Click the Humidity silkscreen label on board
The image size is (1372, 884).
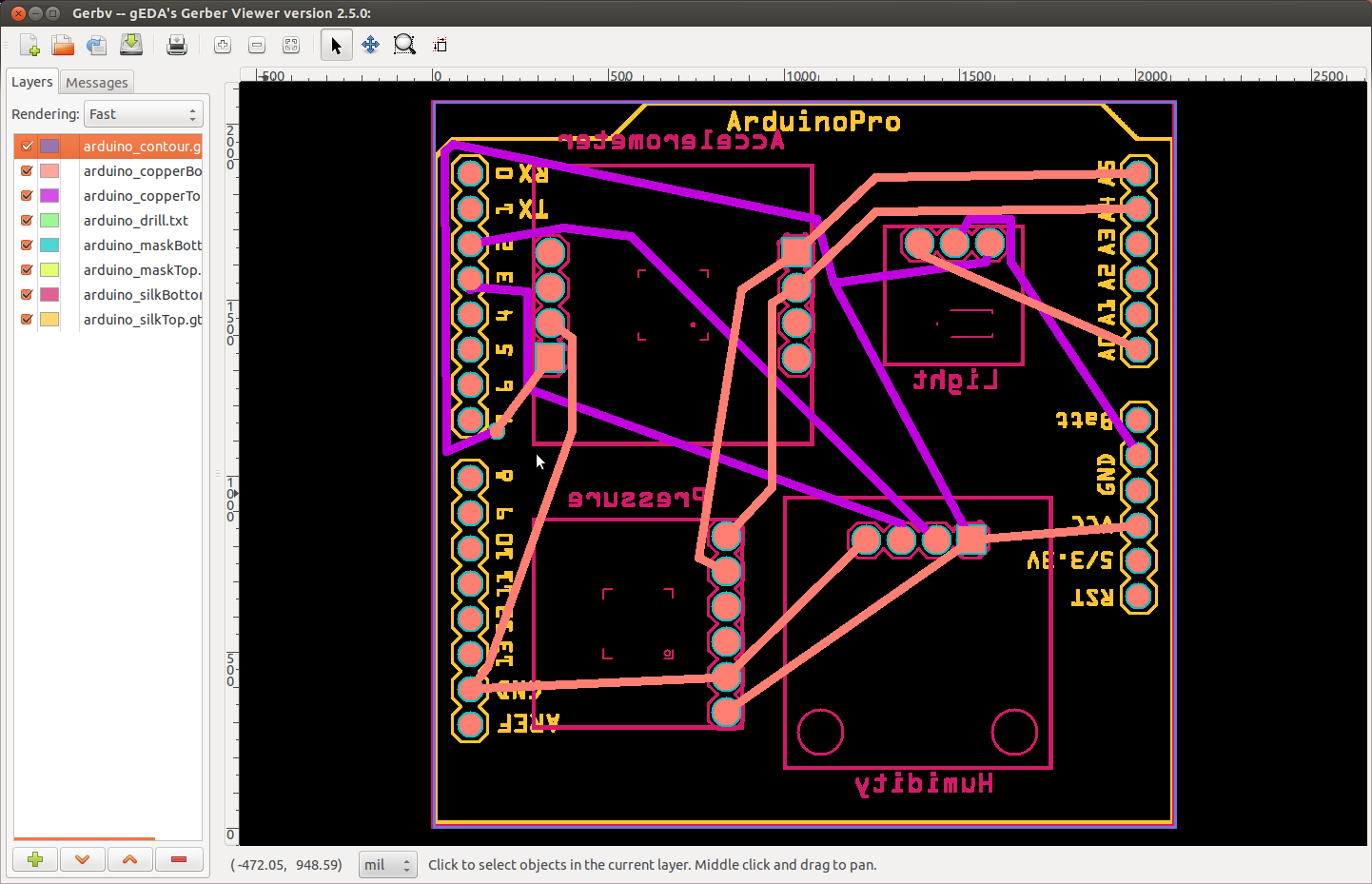tap(924, 784)
